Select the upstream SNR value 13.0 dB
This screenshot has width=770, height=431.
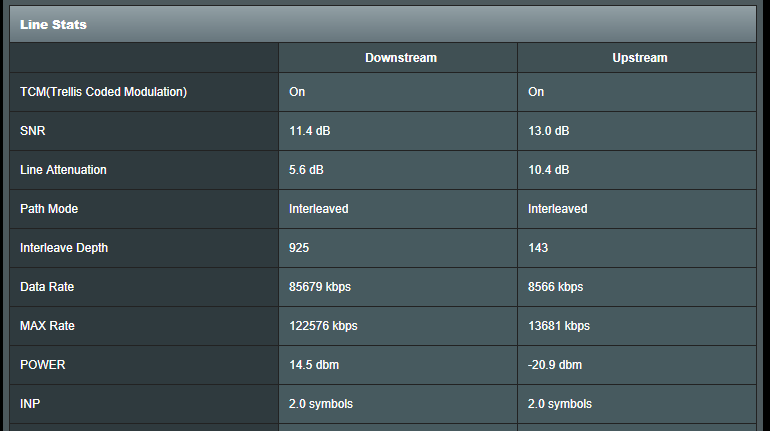pos(549,131)
